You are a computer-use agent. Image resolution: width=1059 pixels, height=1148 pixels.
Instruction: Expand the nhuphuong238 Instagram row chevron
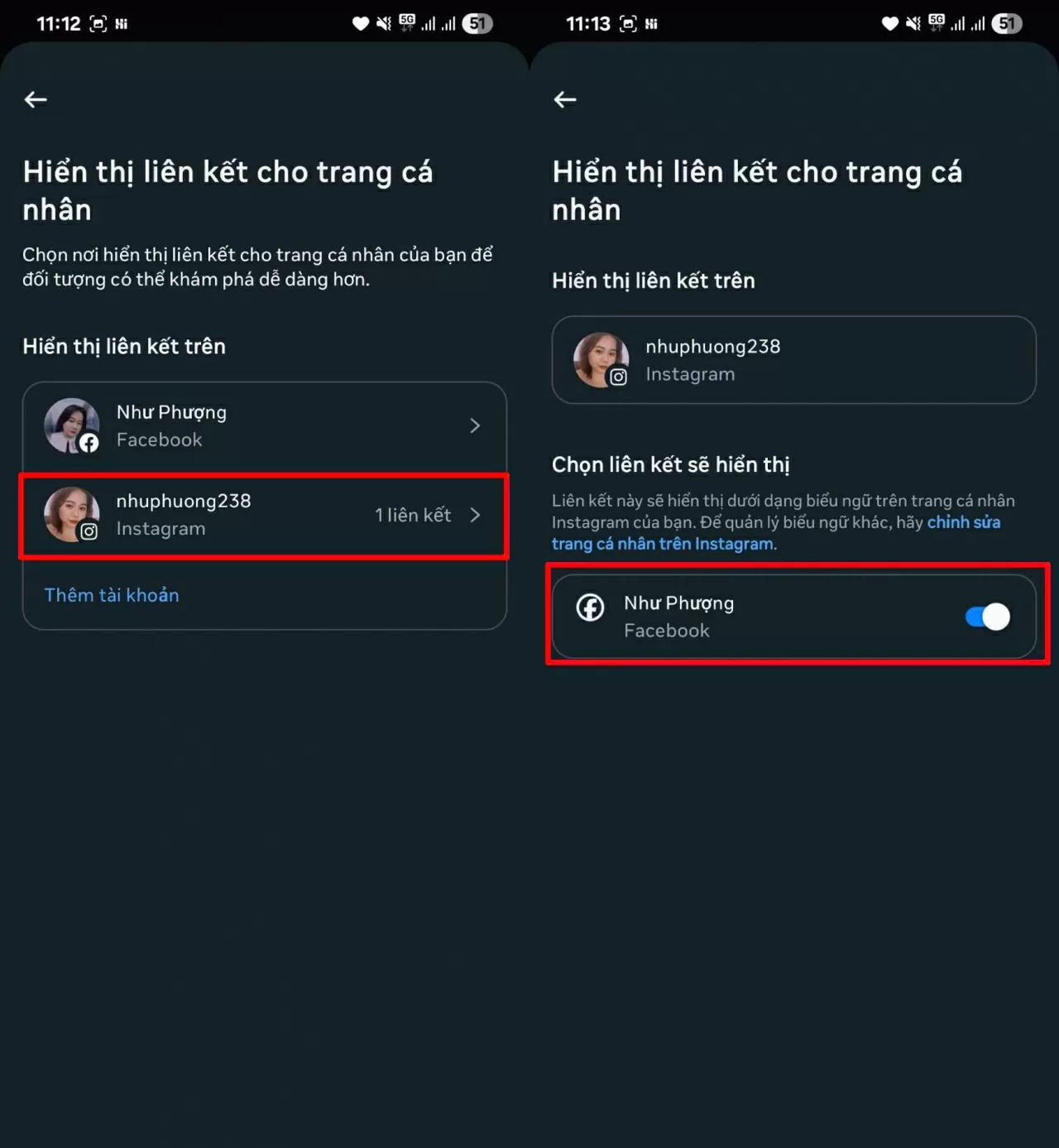pos(476,514)
